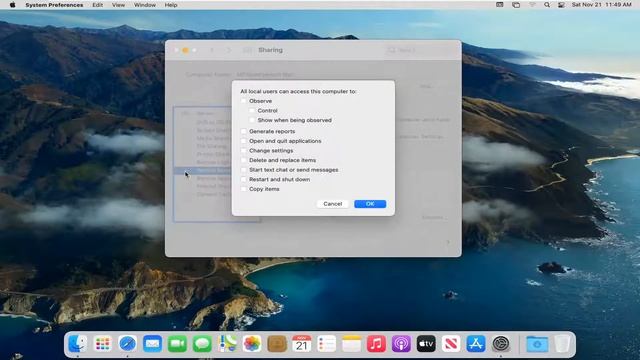Click the Cancel button
This screenshot has height=360, width=640.
coord(333,204)
